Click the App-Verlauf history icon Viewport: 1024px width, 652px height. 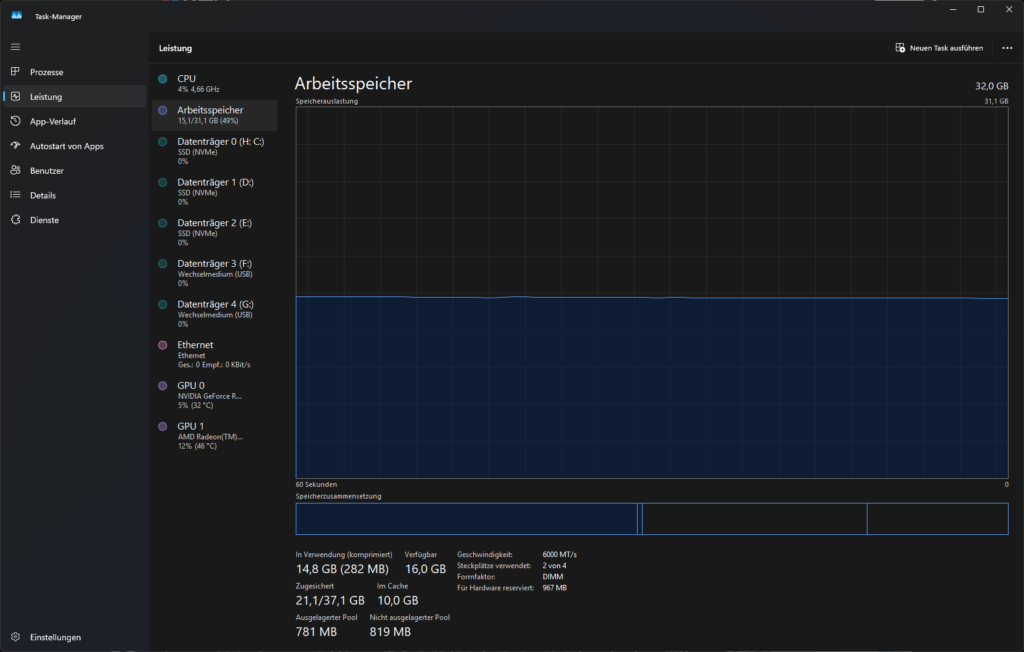15,121
